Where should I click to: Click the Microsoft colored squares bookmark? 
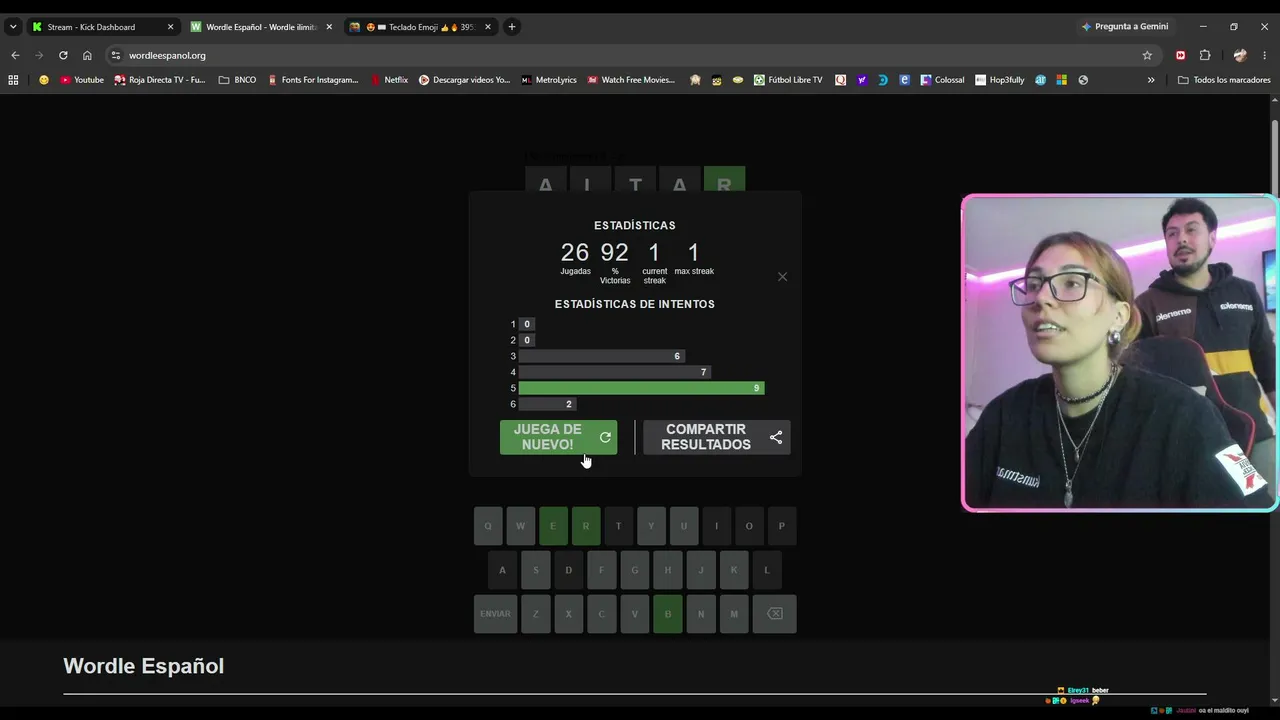(1061, 80)
